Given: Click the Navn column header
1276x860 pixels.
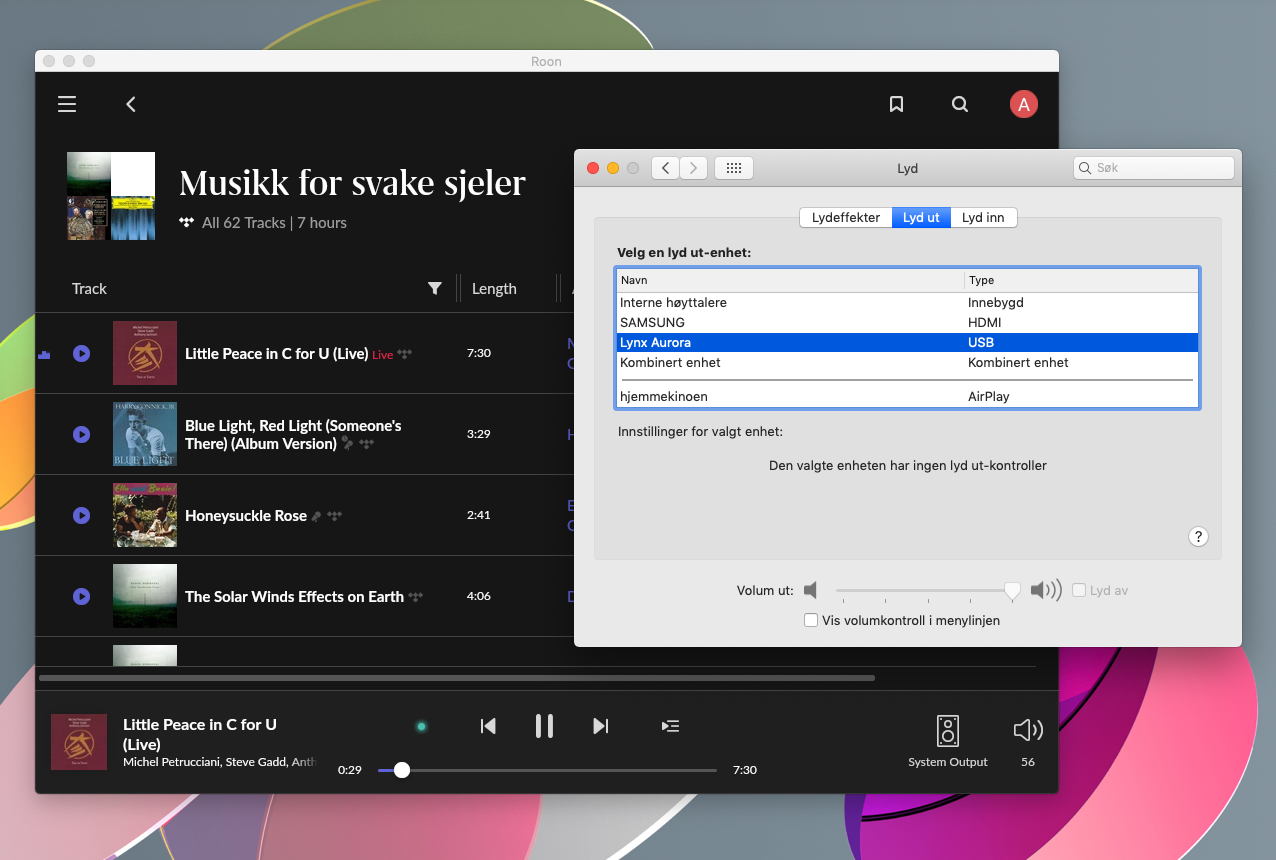Looking at the screenshot, I should click(790, 280).
